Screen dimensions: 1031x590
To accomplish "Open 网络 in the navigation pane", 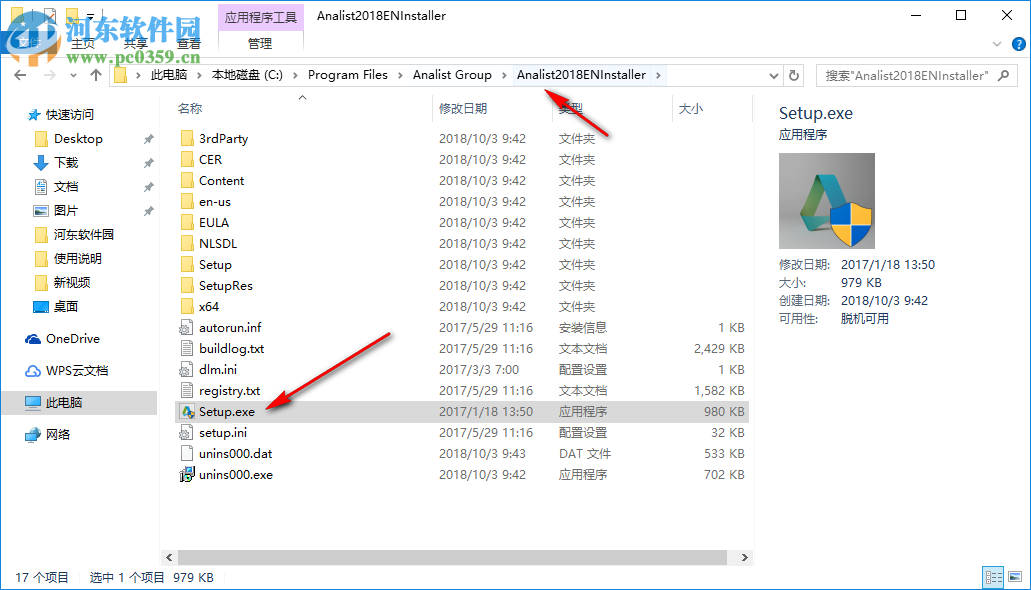I will [x=58, y=435].
